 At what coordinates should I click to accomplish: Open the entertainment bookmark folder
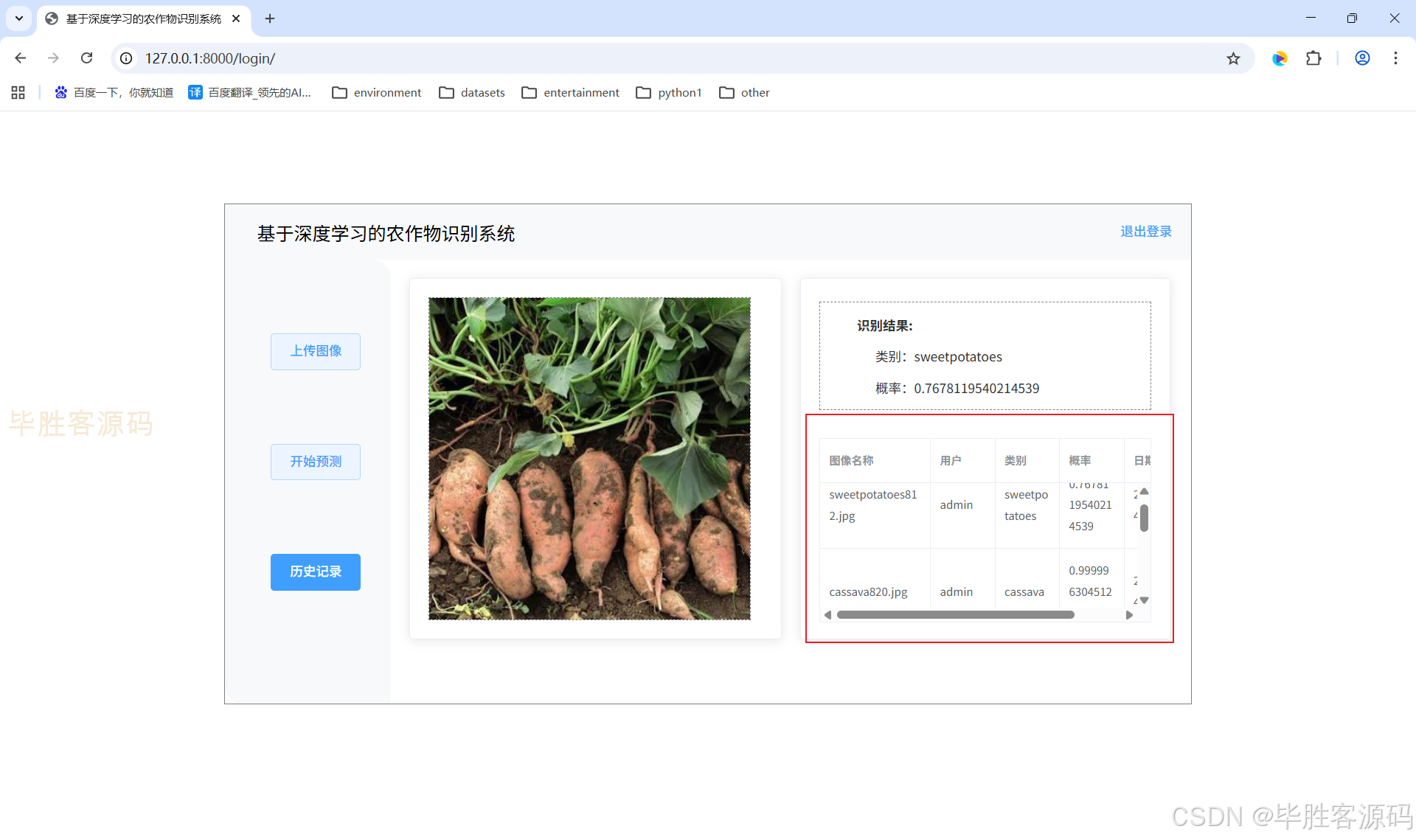pyautogui.click(x=571, y=92)
